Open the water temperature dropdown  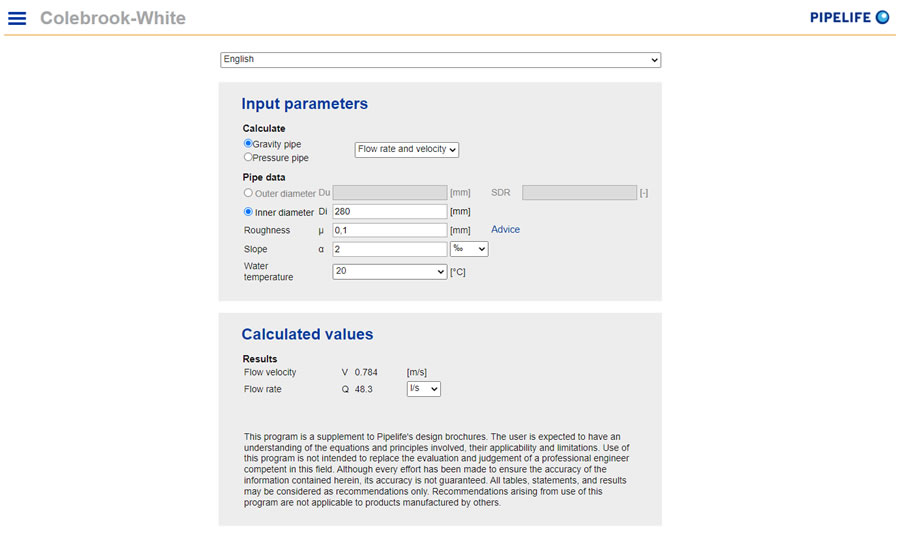[390, 272]
